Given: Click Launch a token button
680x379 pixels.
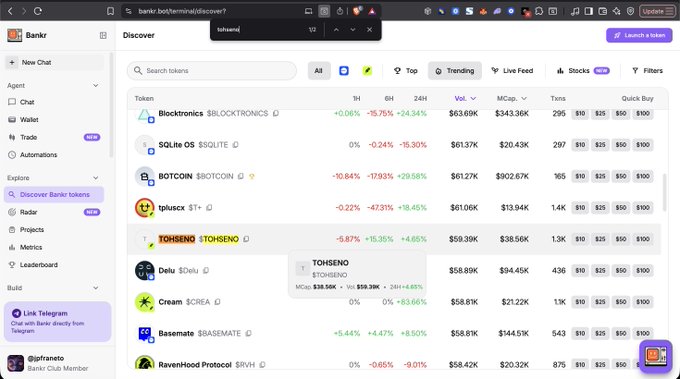Looking at the screenshot, I should (639, 35).
